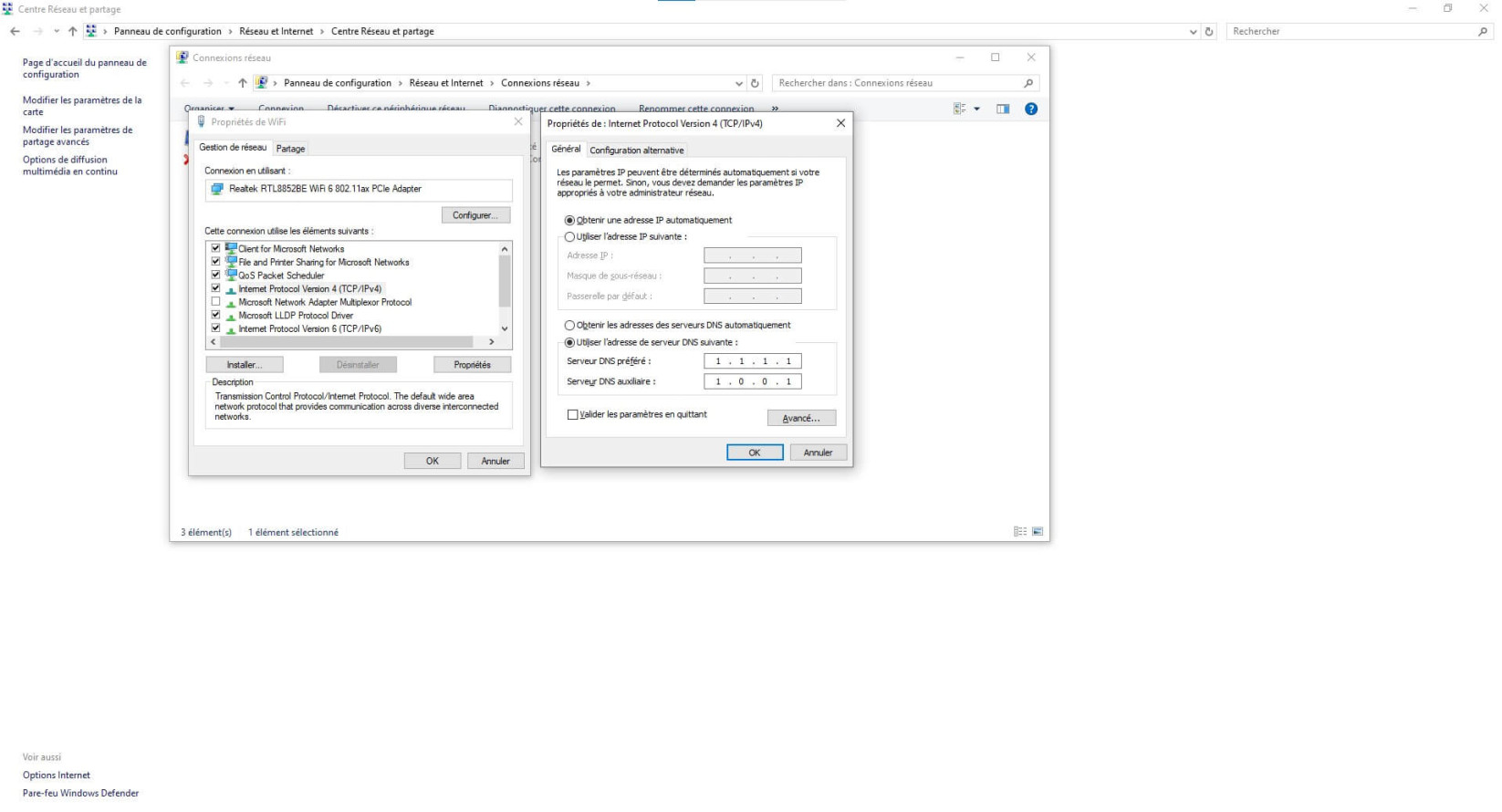Go up one level in Connexions réseau
1502x812 pixels.
pos(243,83)
